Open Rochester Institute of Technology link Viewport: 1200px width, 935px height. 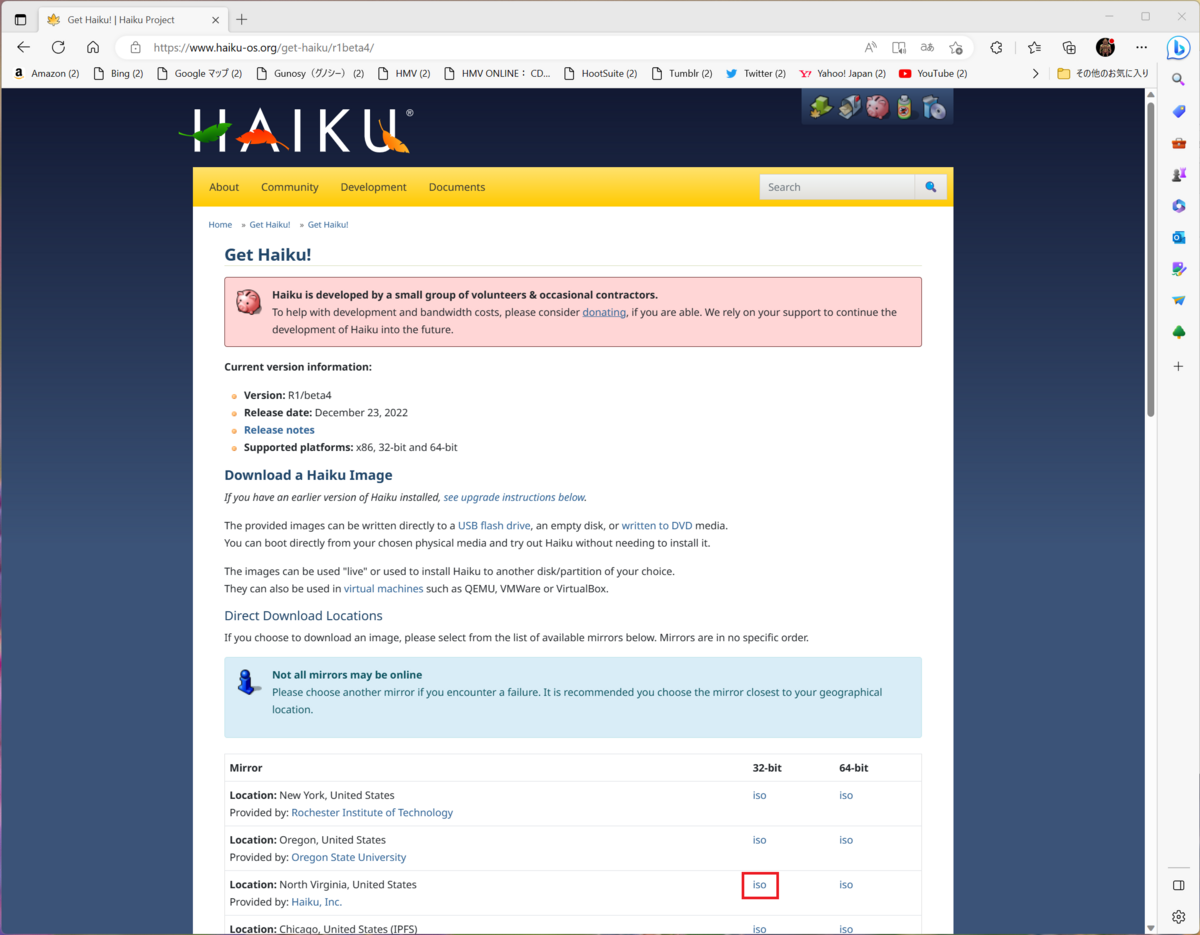(x=372, y=813)
